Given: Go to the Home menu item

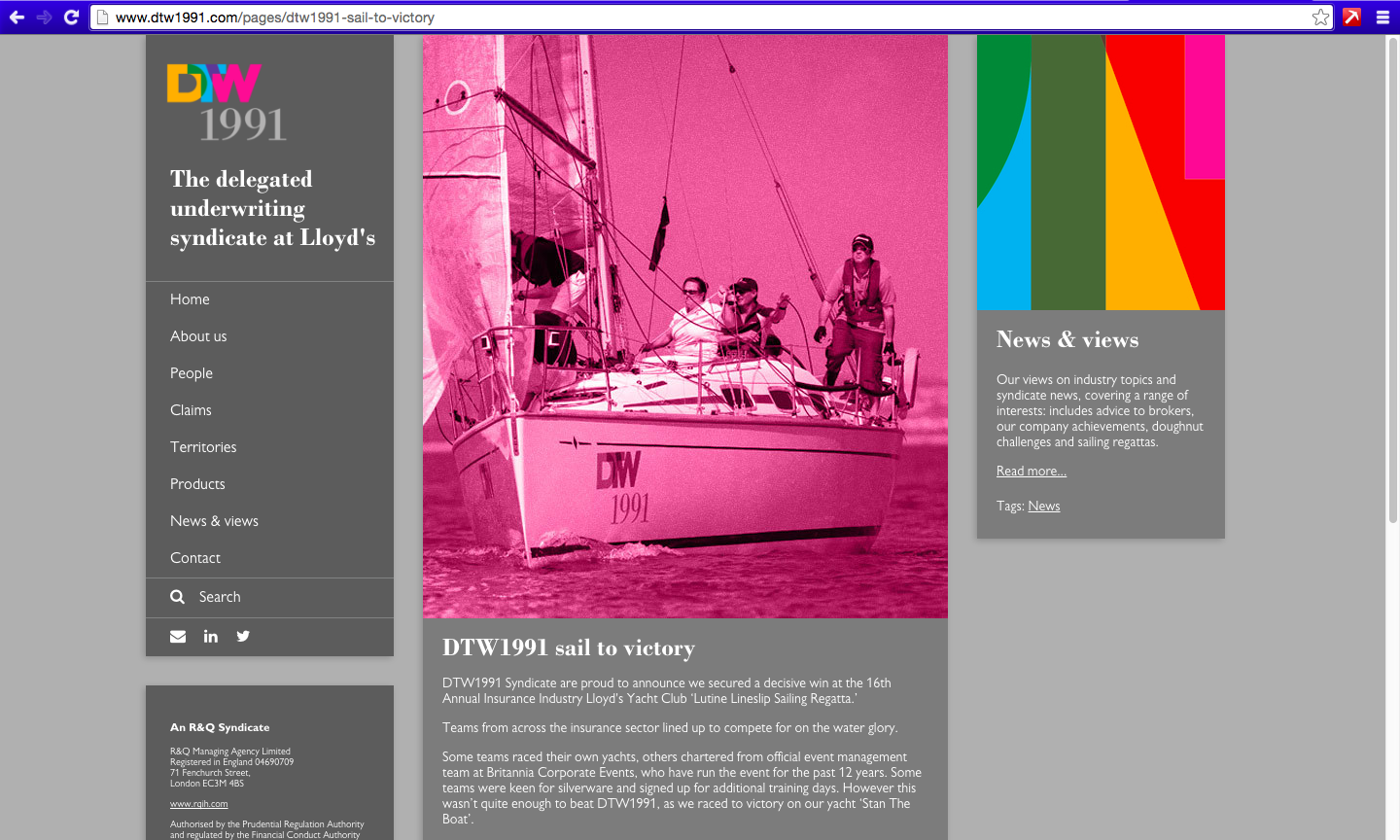Looking at the screenshot, I should [x=190, y=299].
